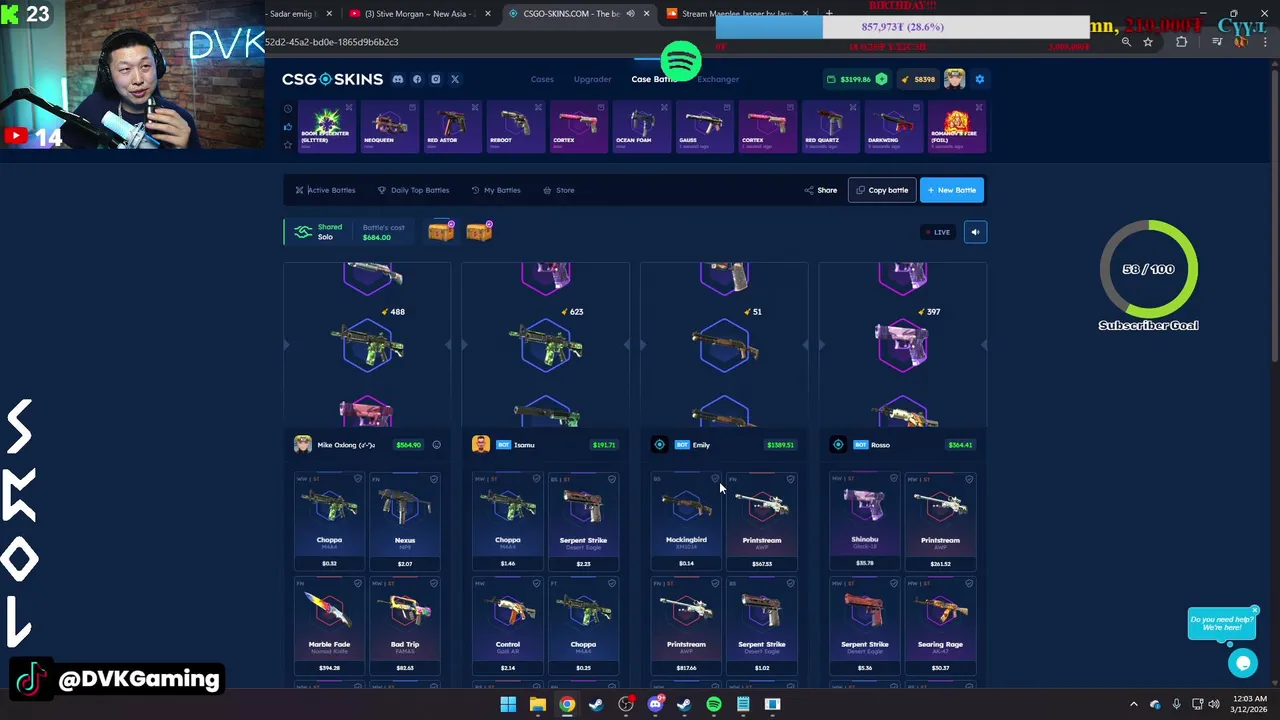Click the shield icon on Control card

[x=536, y=584]
